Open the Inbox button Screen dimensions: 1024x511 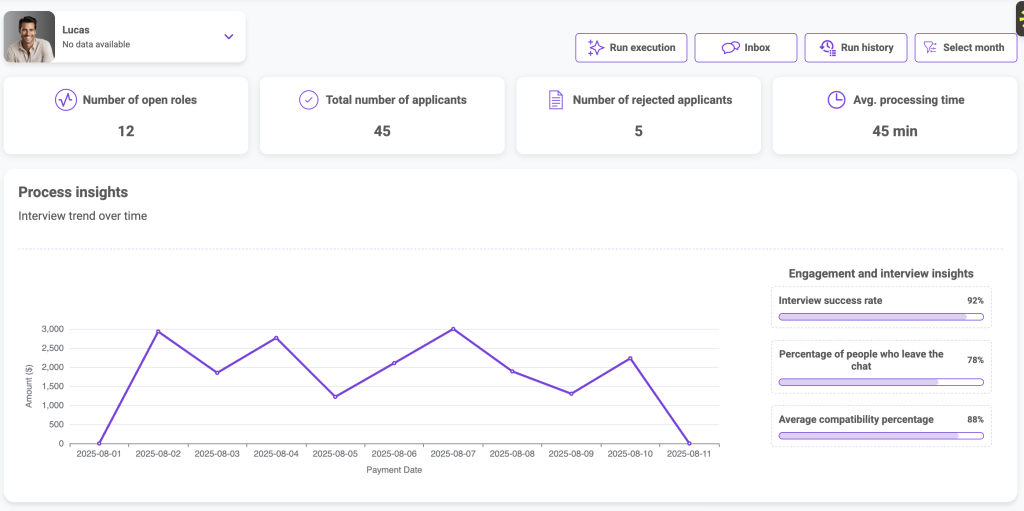[757, 48]
